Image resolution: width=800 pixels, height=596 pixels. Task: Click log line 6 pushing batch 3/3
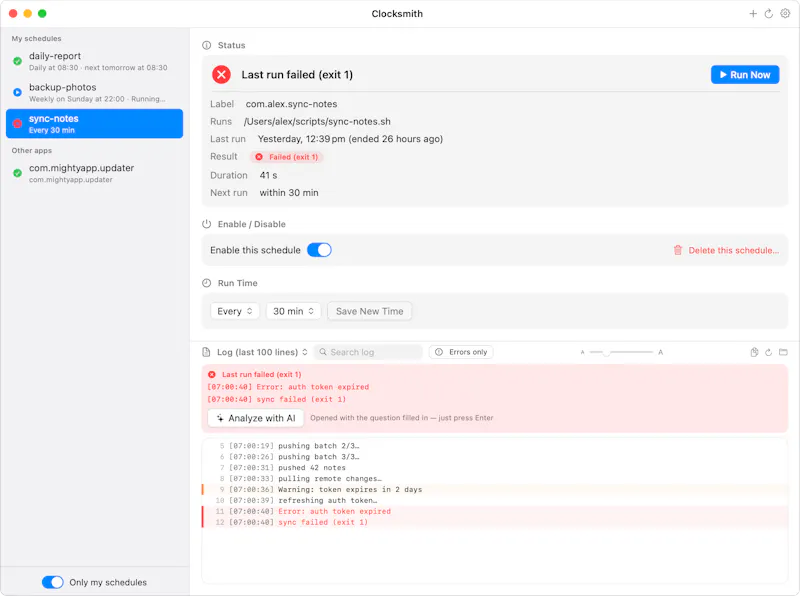(x=495, y=457)
